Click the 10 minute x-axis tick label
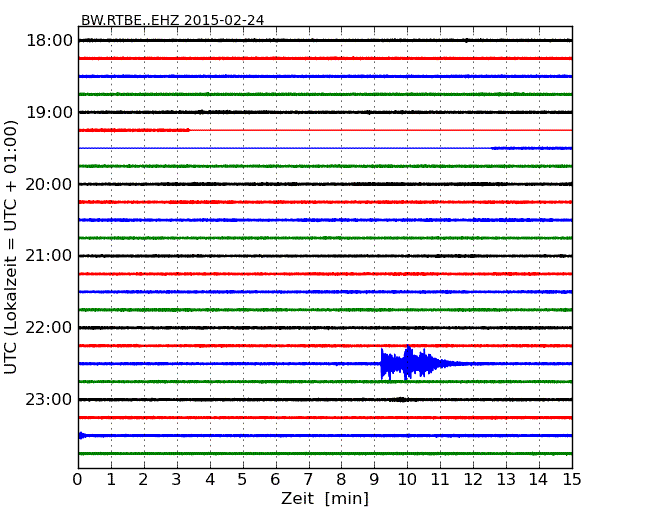Image resolution: width=650 pixels, height=520 pixels. [407, 479]
